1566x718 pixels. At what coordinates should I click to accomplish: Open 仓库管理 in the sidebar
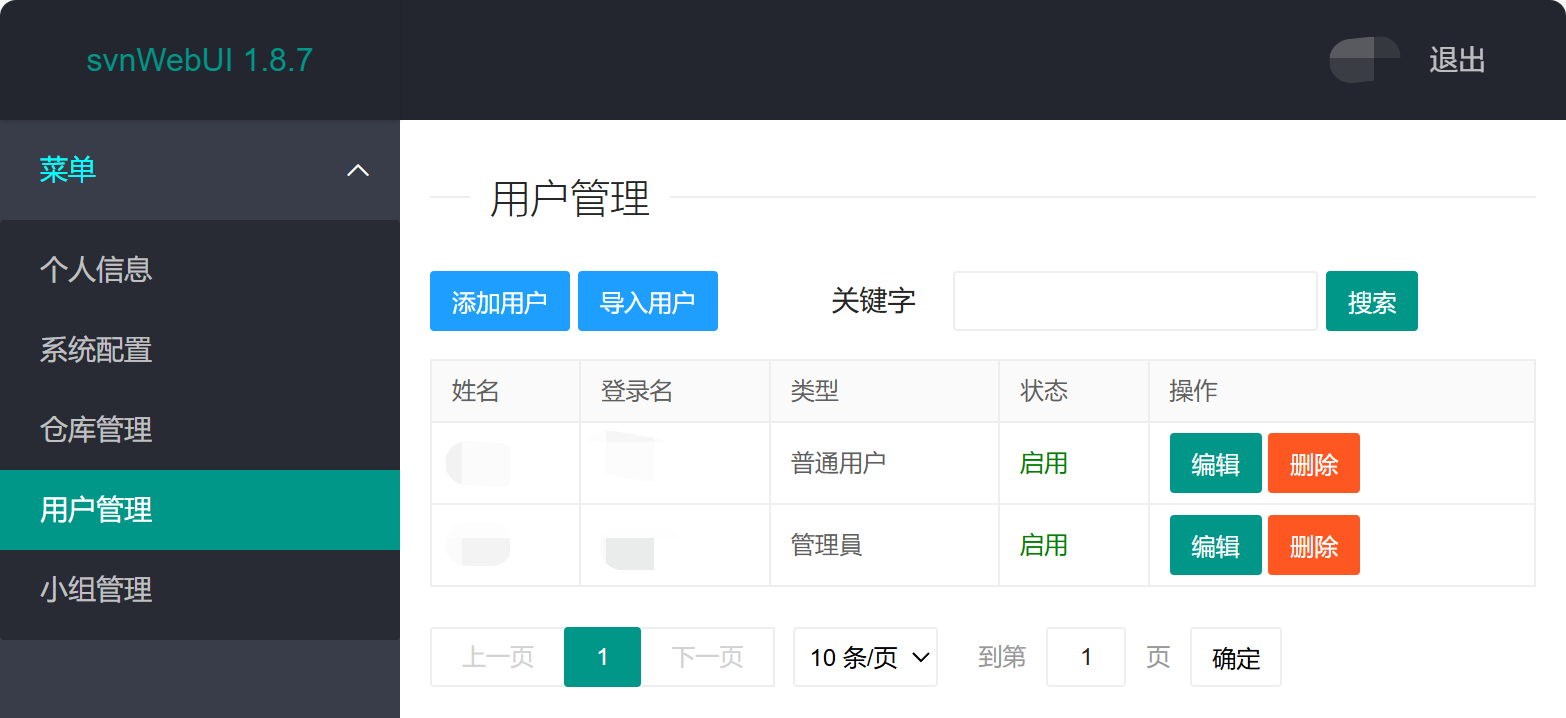coord(96,430)
